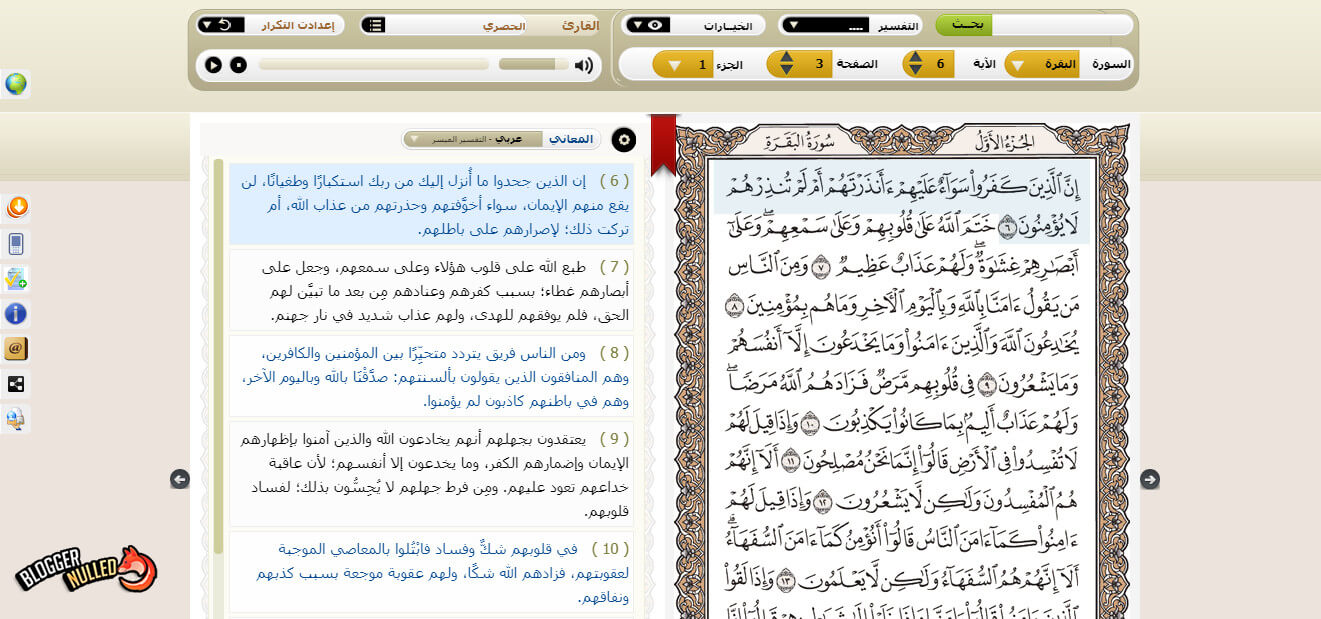Go to next page with right arrow

click(x=1150, y=479)
